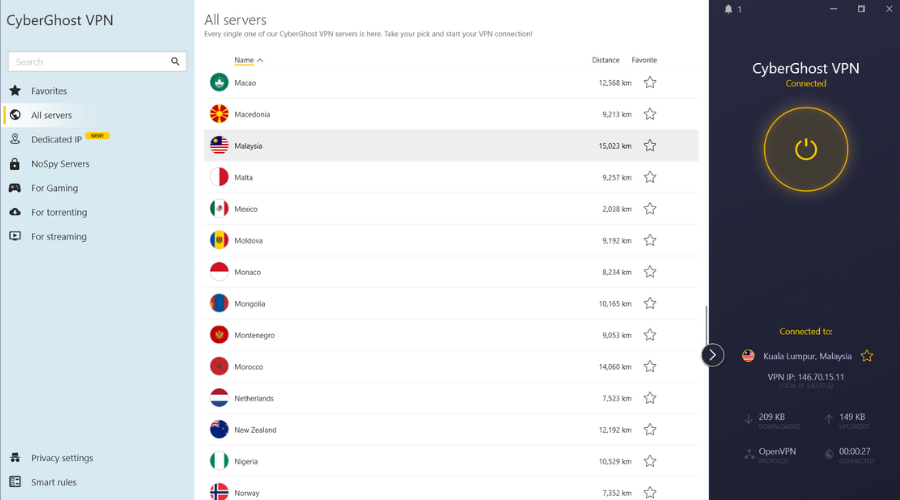This screenshot has width=900, height=500.
Task: Click the Malta flag icon
Action: (x=219, y=177)
